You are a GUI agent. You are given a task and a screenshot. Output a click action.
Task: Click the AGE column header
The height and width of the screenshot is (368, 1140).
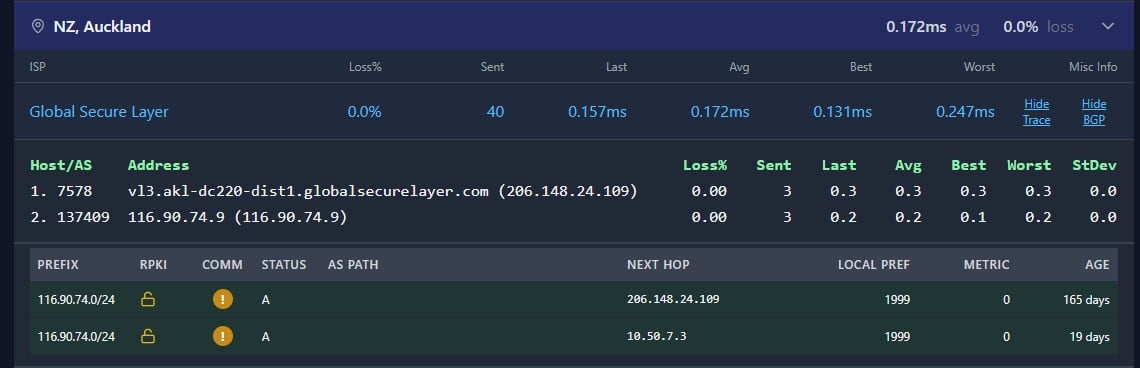[1097, 265]
